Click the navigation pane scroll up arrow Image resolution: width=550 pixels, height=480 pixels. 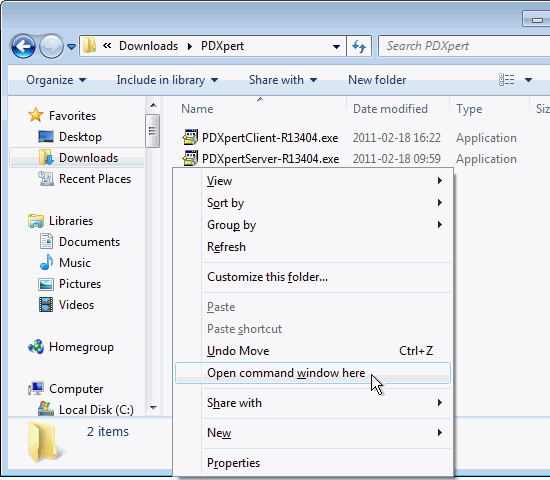[153, 105]
